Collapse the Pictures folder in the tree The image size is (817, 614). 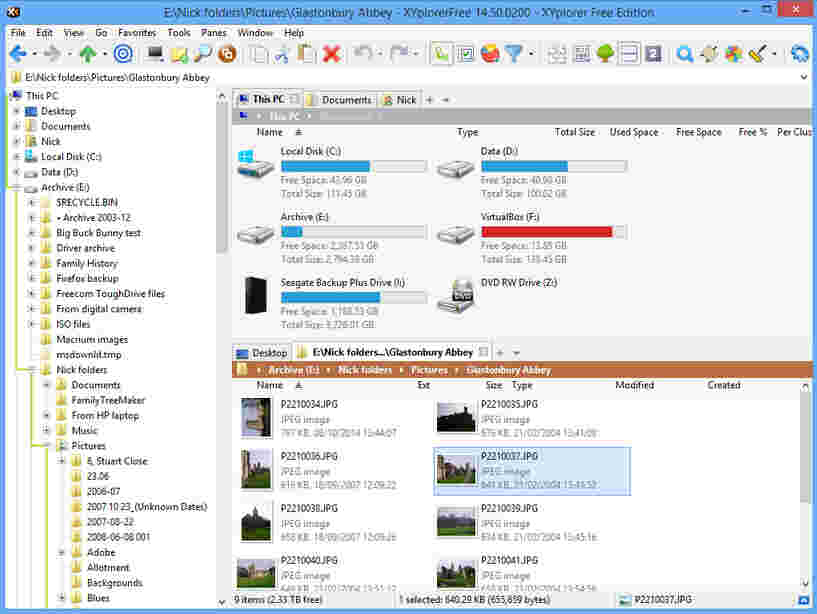click(x=47, y=445)
